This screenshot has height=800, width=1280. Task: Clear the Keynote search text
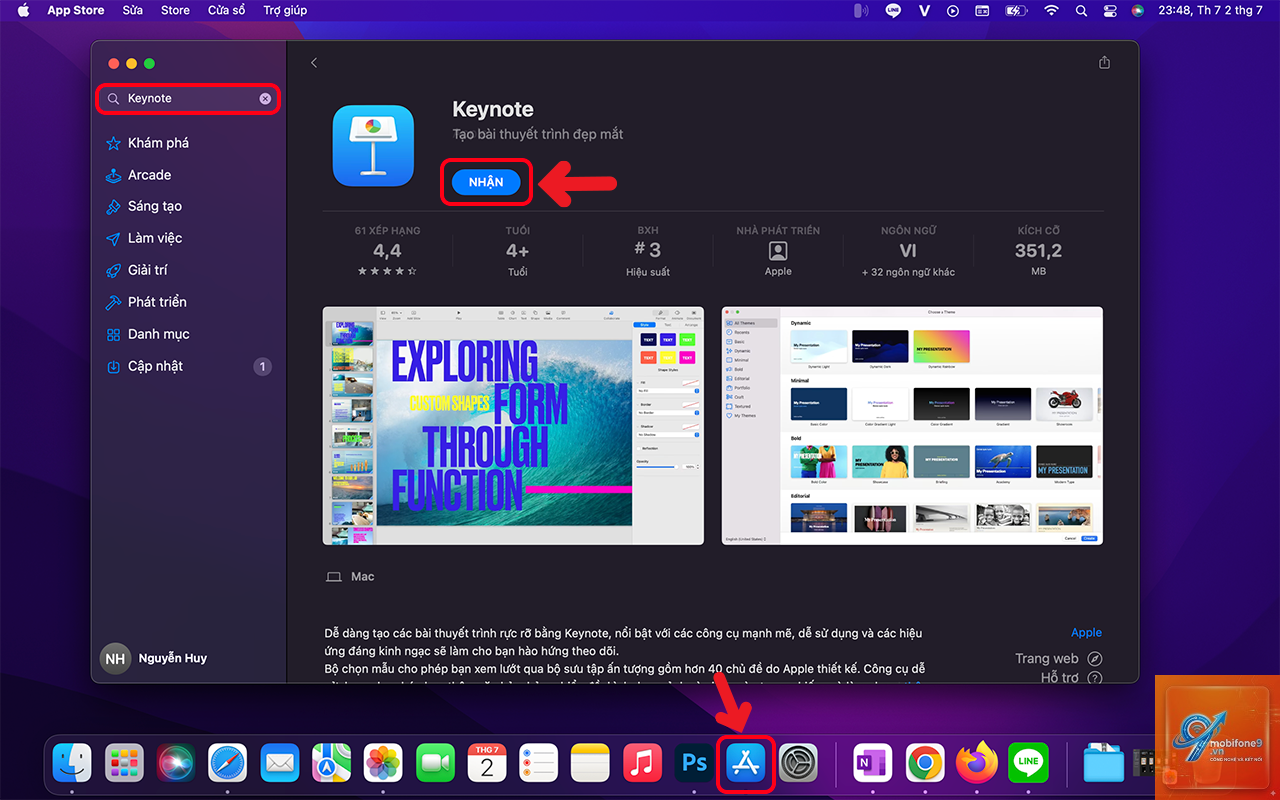pyautogui.click(x=265, y=99)
